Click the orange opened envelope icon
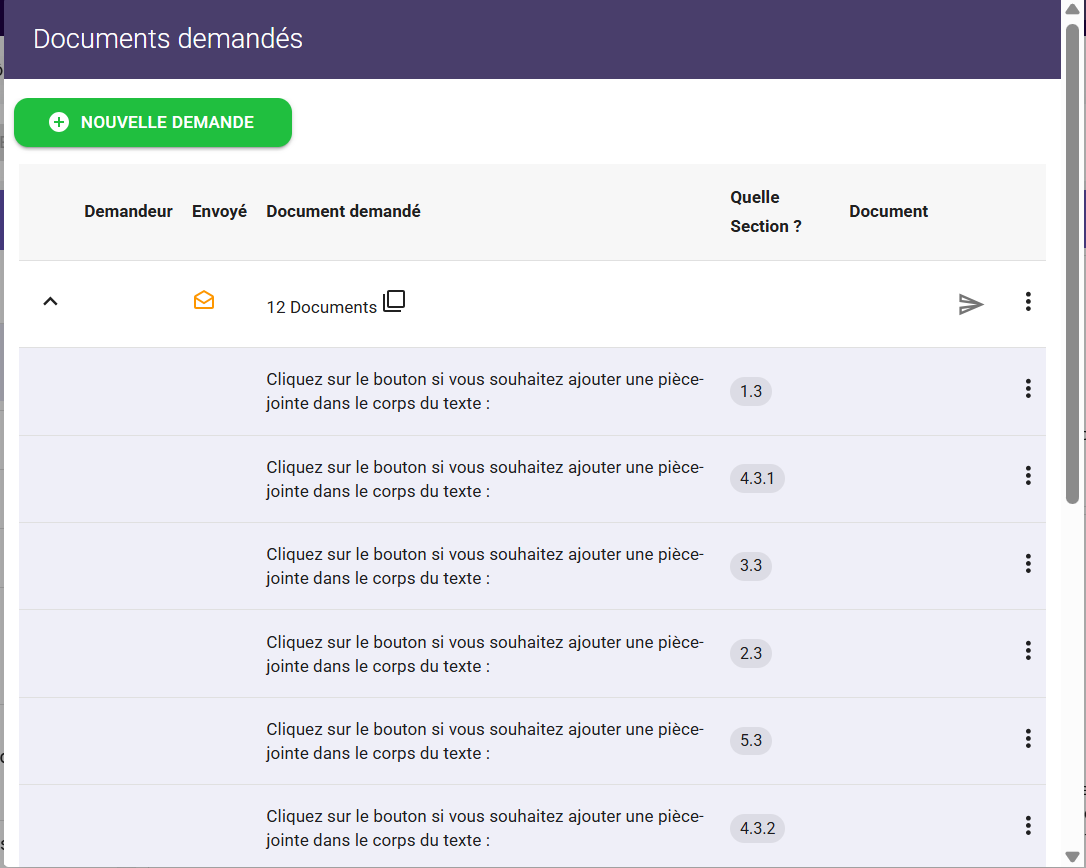 point(204,300)
